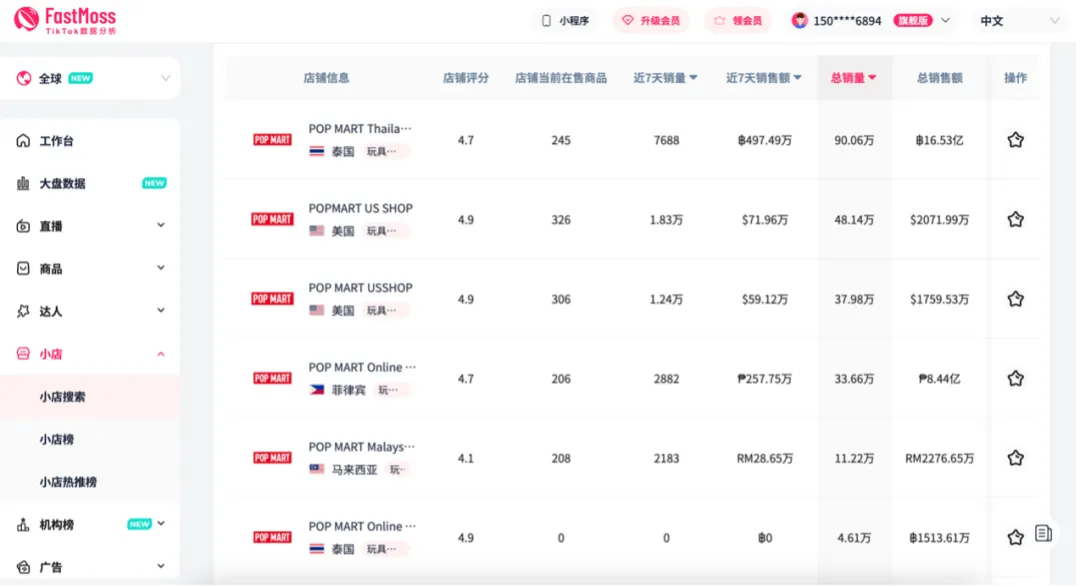Click the globe icon beside 全球
This screenshot has width=1080, height=587.
[x=24, y=79]
